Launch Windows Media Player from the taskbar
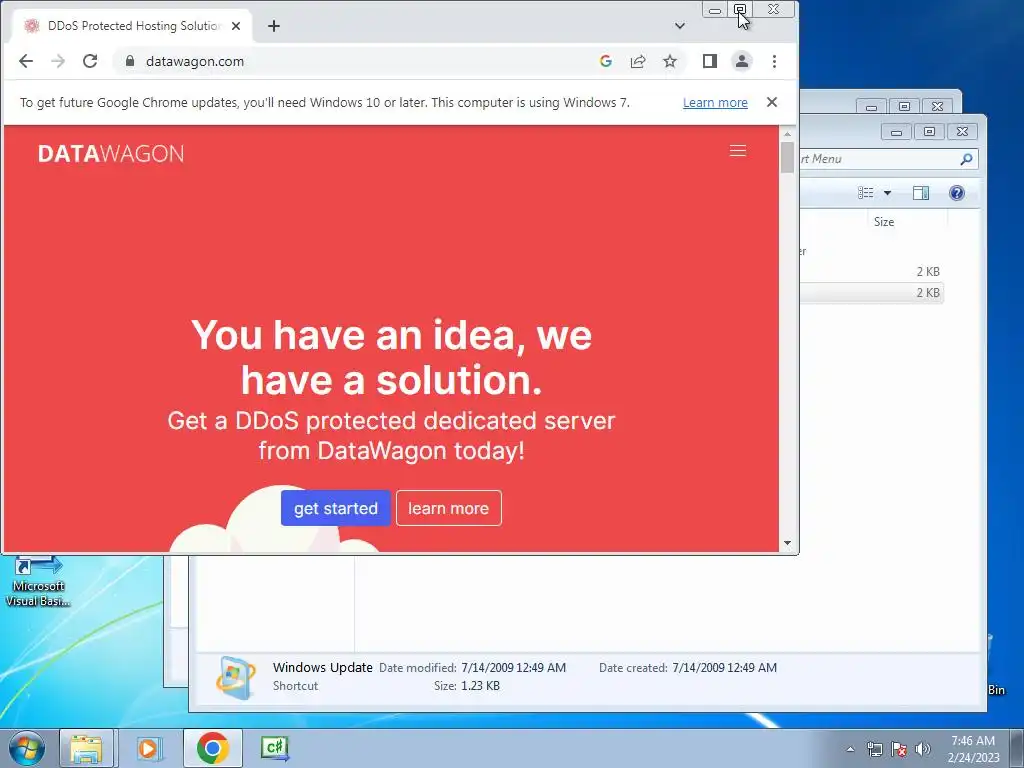This screenshot has height=768, width=1024. click(148, 748)
